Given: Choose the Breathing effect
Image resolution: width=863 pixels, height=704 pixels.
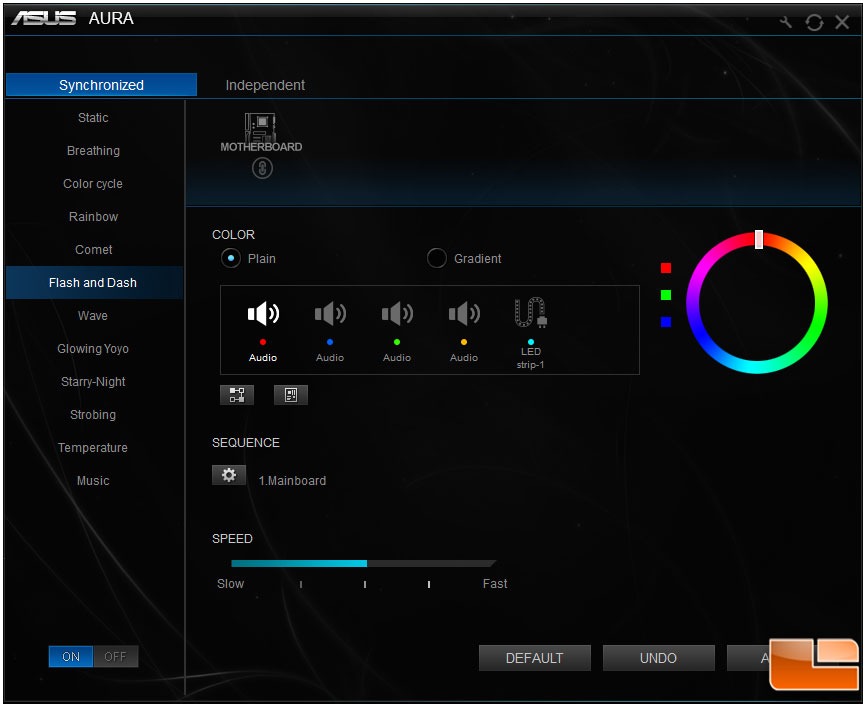Looking at the screenshot, I should coord(93,151).
